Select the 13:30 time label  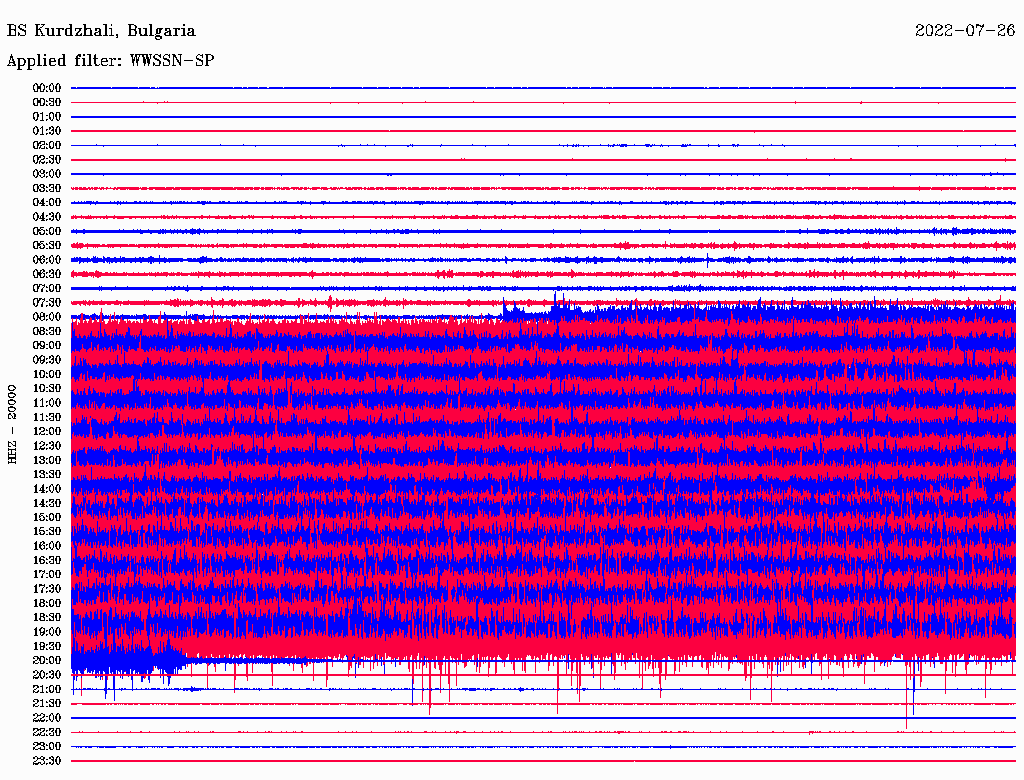click(x=47, y=475)
